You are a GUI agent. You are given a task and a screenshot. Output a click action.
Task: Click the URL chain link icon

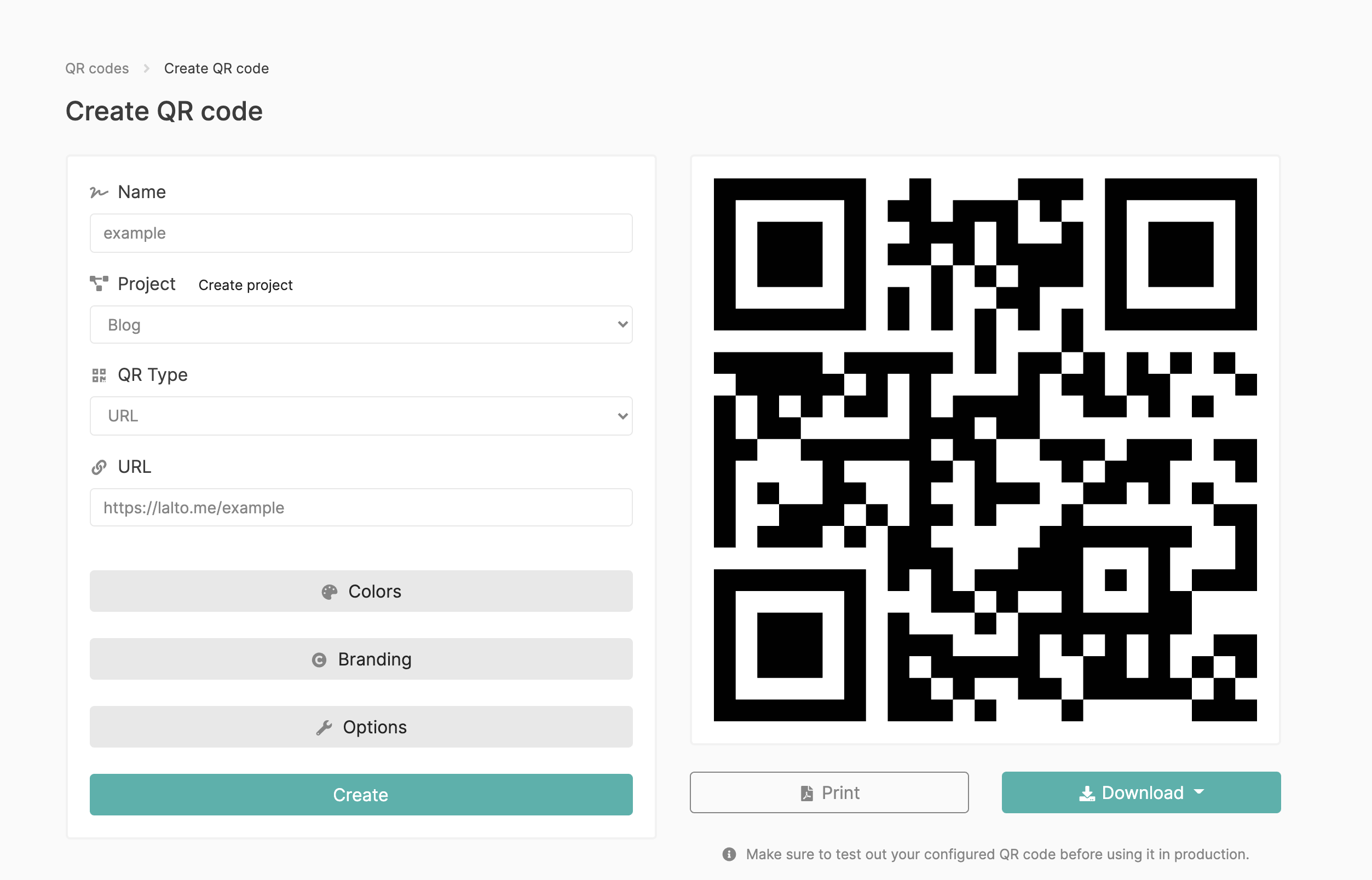tap(99, 467)
